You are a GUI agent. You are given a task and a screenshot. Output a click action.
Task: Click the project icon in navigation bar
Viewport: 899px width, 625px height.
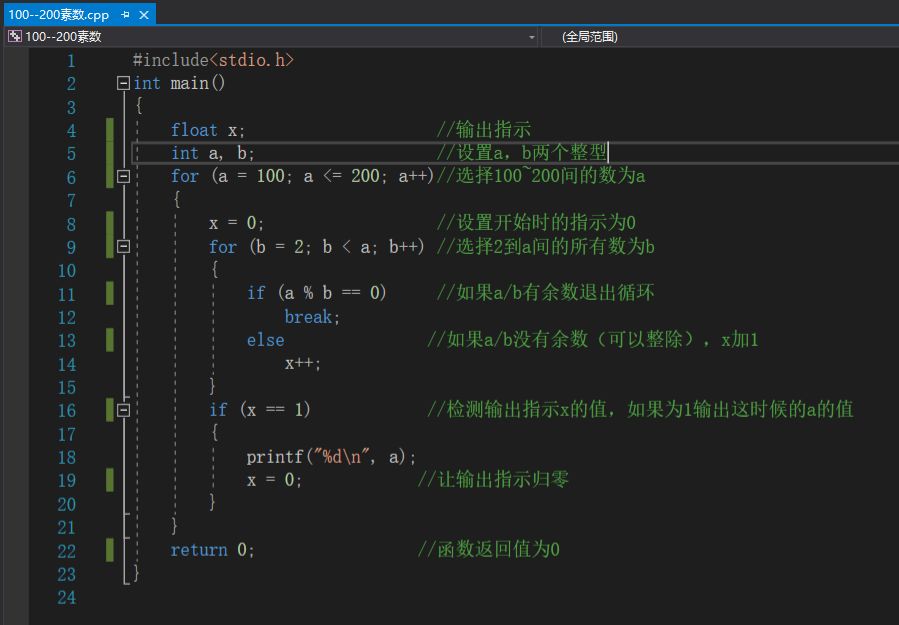(x=14, y=37)
